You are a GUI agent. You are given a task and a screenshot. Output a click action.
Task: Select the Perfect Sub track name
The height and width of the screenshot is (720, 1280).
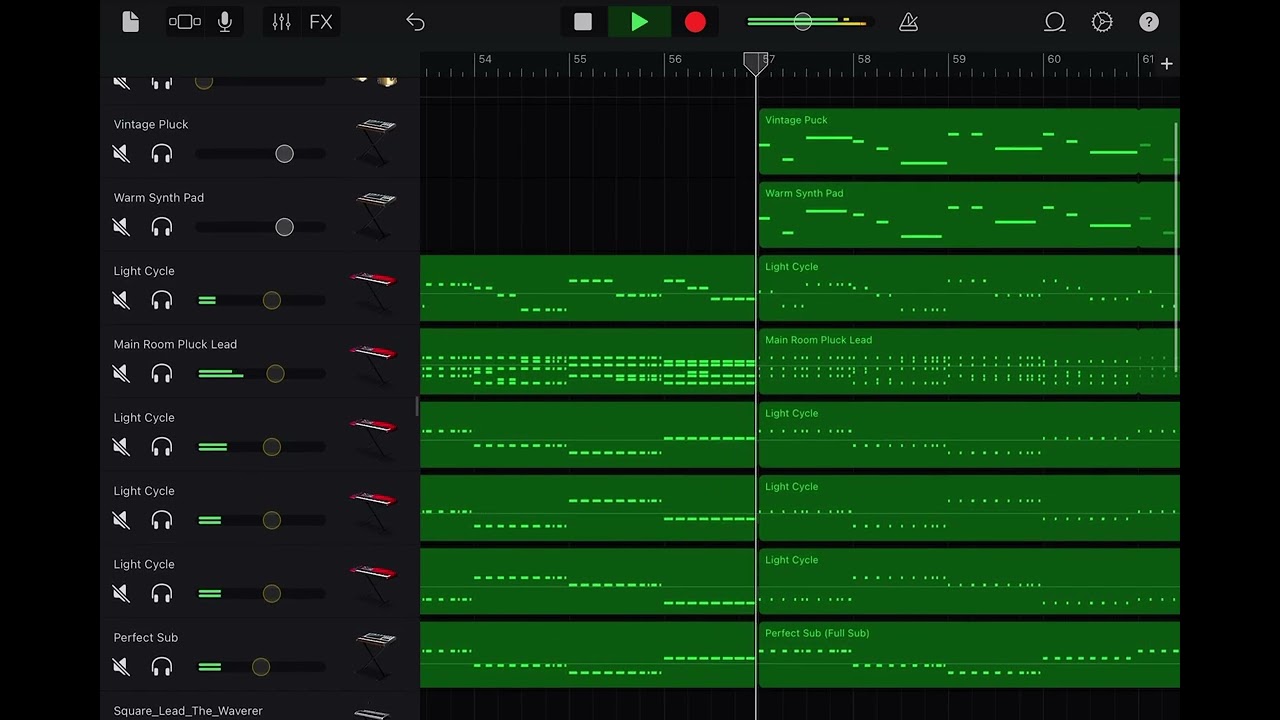coord(146,637)
